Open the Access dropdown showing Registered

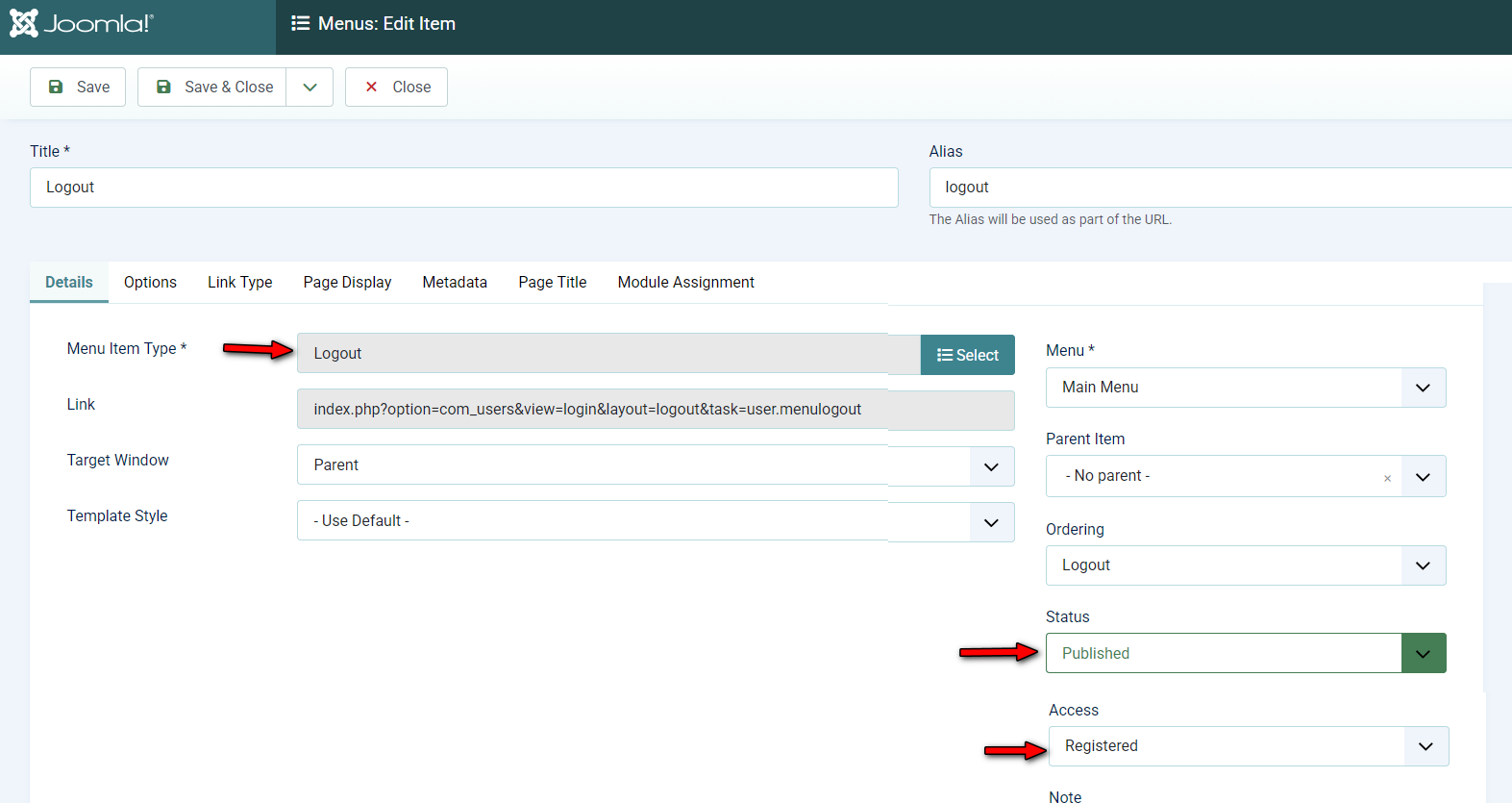pos(1248,746)
